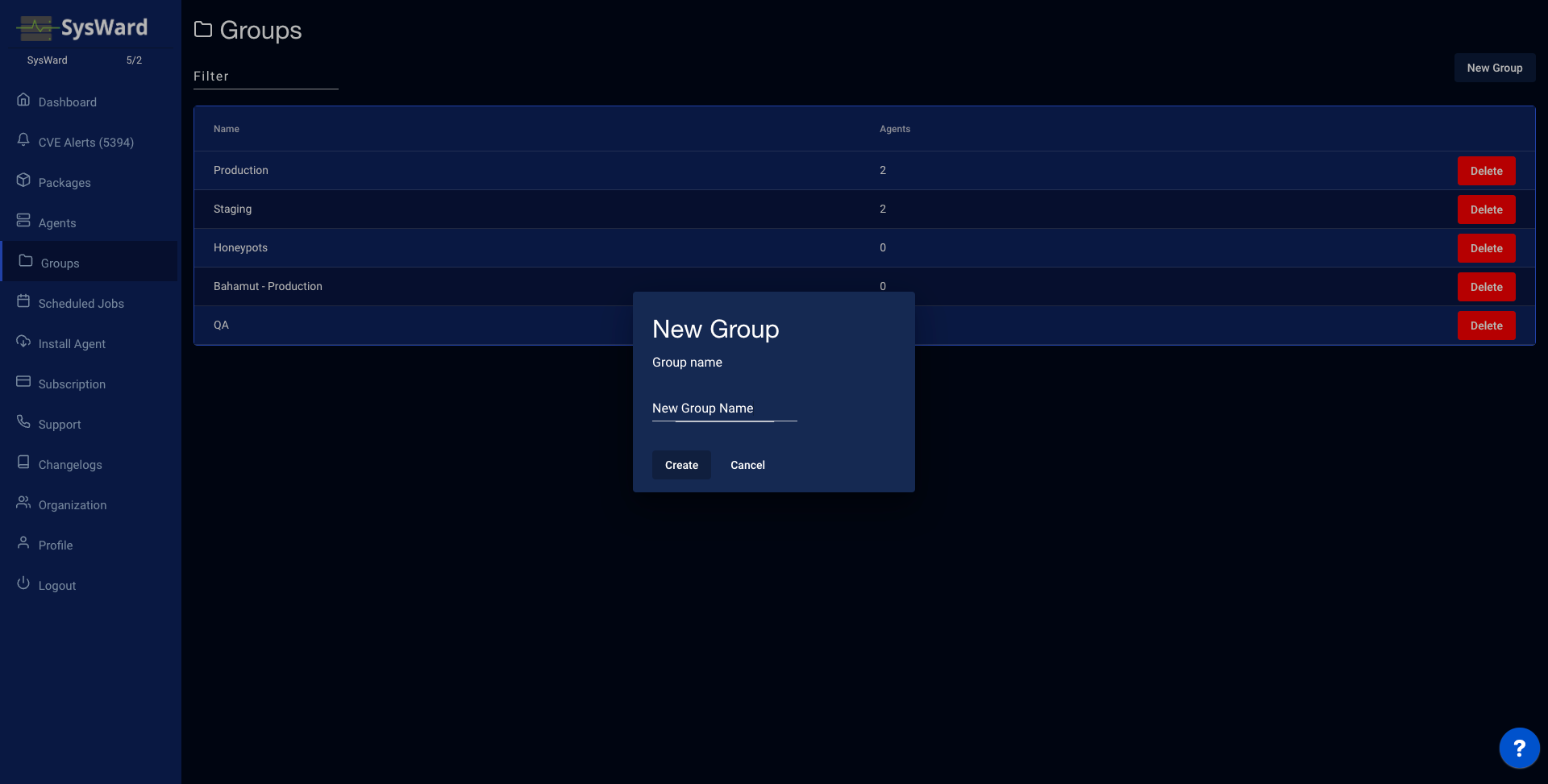
Task: Open Agents server icon
Action: (x=23, y=221)
